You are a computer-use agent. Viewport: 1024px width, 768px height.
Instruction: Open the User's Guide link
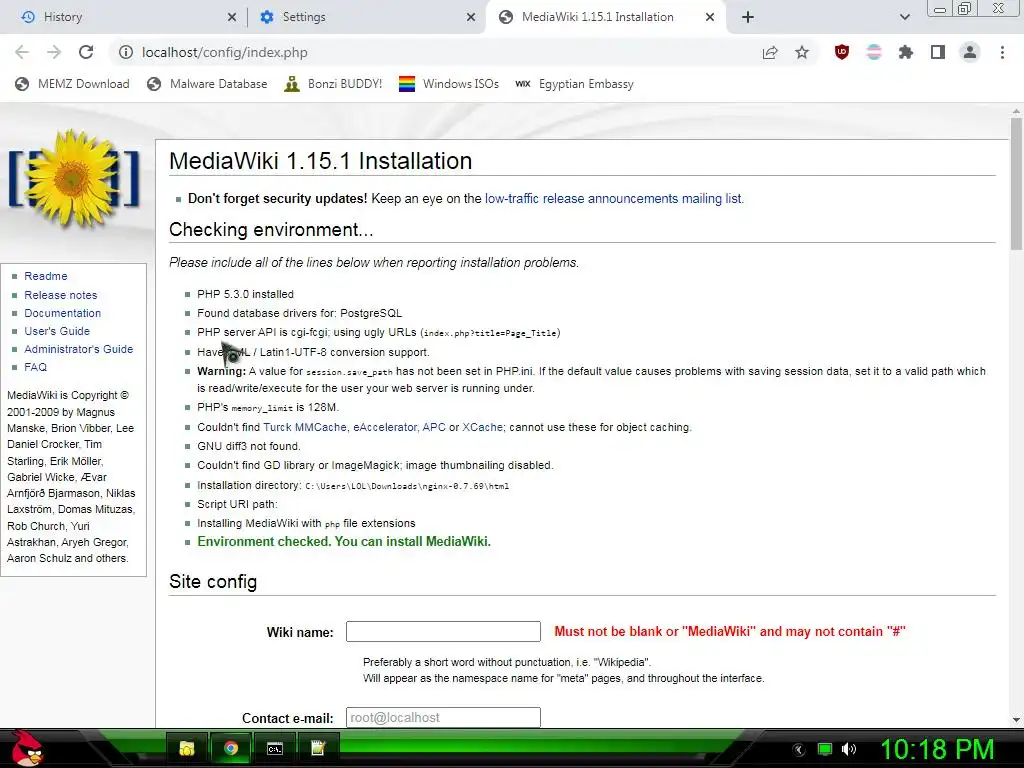(x=57, y=331)
